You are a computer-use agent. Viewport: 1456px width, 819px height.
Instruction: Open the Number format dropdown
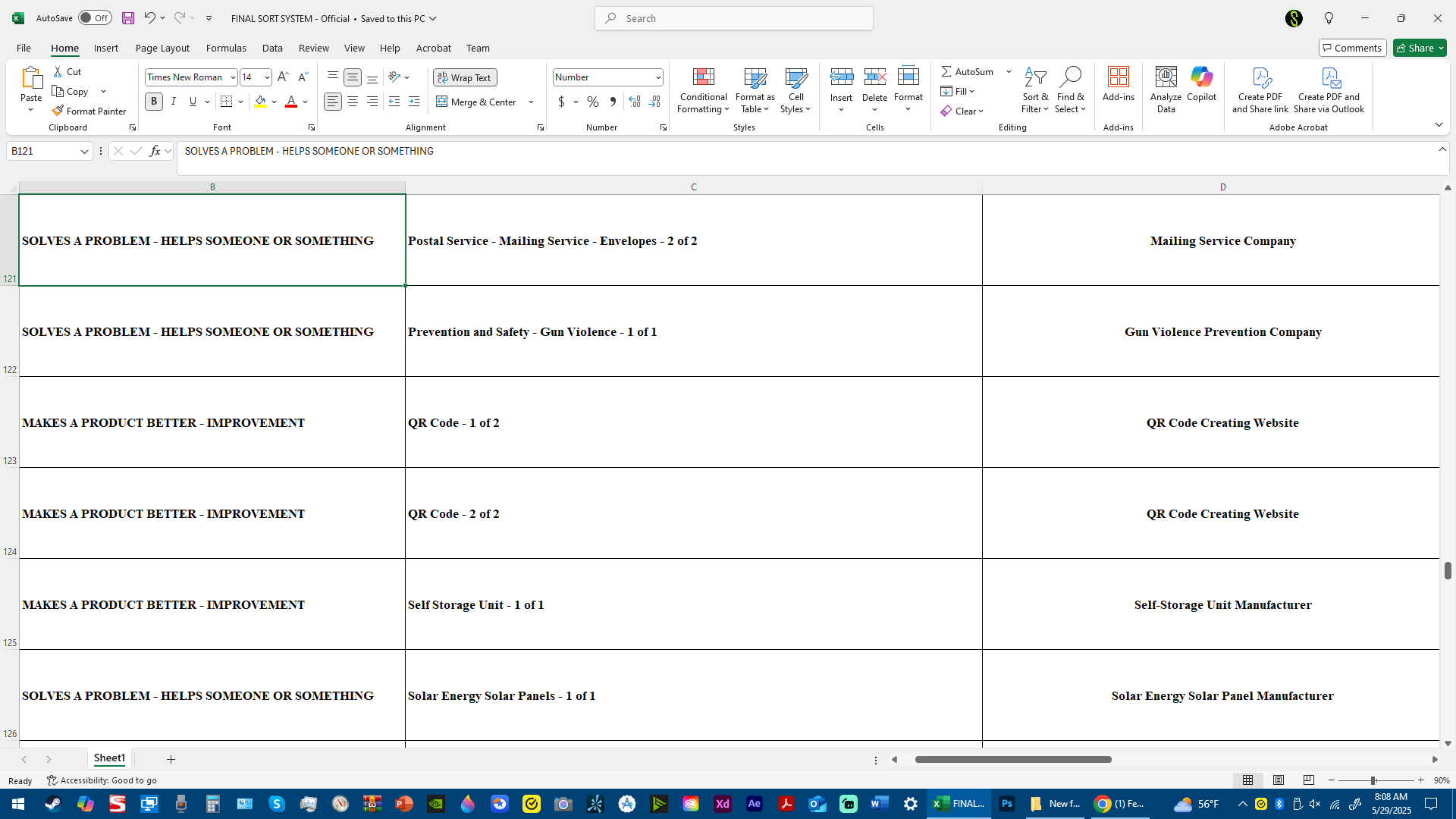657,77
